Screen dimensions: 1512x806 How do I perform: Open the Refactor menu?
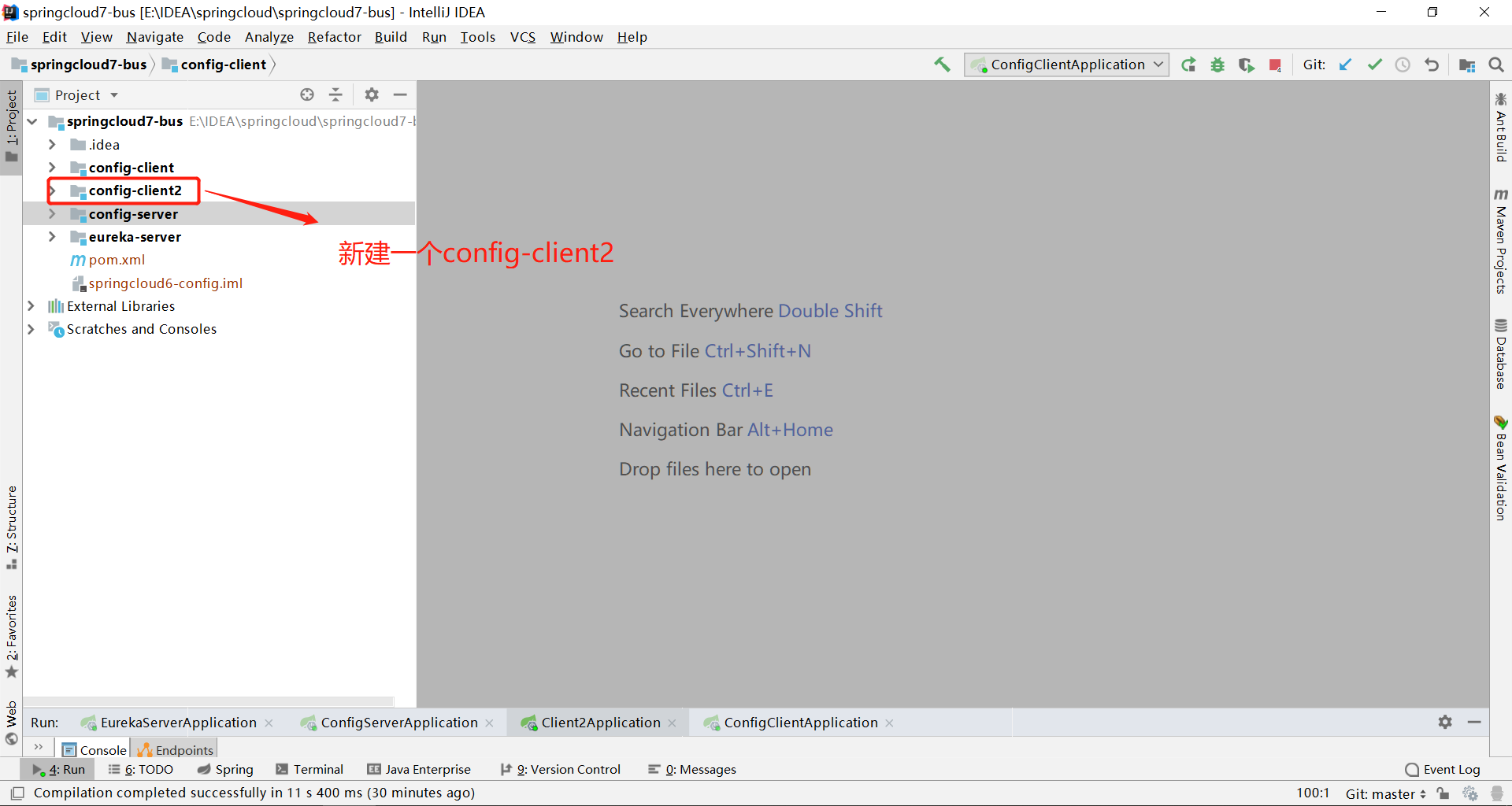point(334,37)
